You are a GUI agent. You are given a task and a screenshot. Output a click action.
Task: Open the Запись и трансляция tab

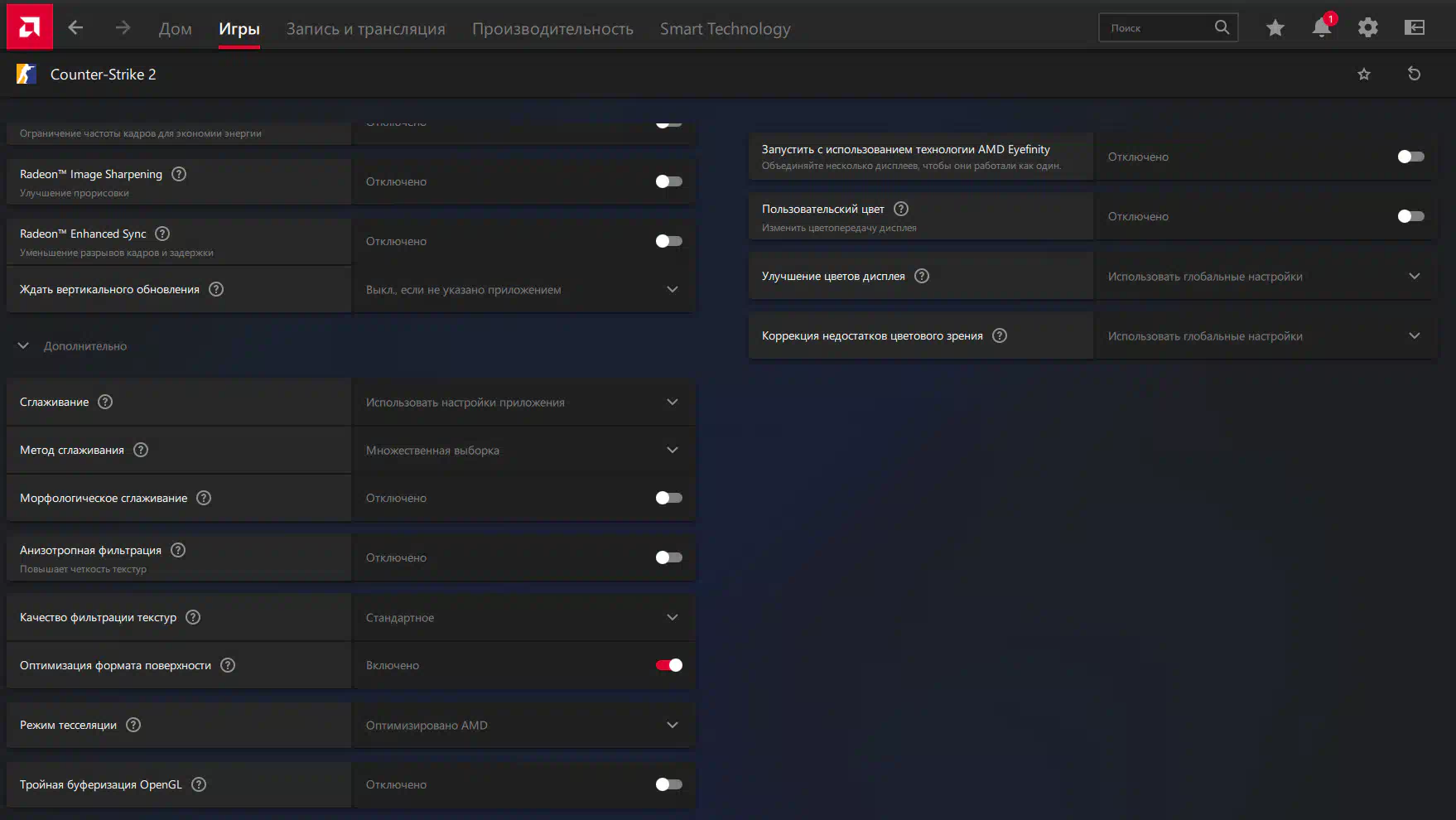pos(365,29)
